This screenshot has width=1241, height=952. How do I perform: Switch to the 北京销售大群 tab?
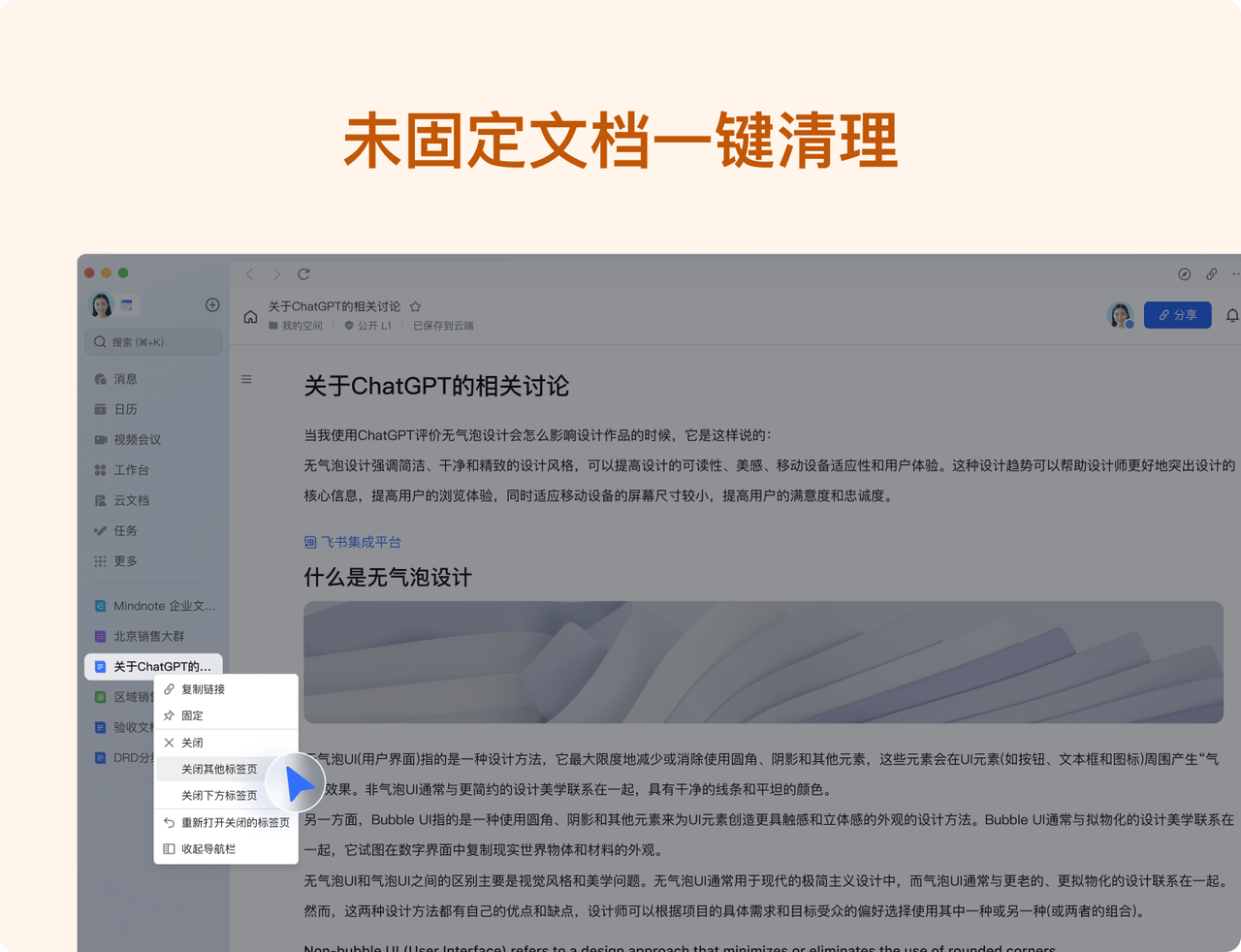(x=153, y=636)
